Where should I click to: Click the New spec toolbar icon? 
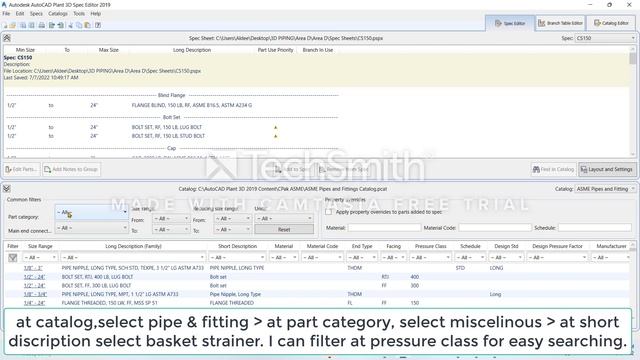pyautogui.click(x=5, y=25)
